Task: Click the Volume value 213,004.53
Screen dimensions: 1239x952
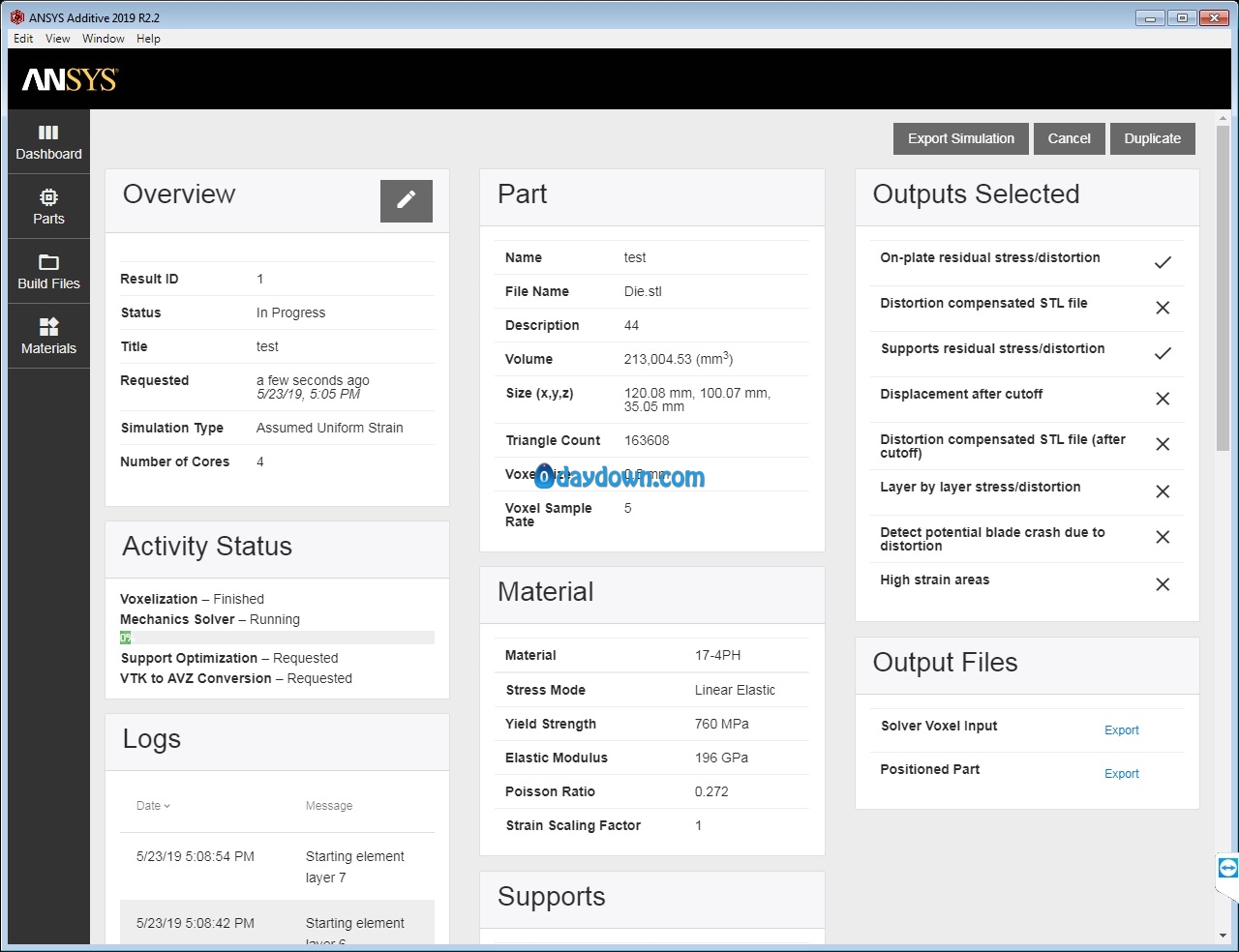Action: coord(678,358)
